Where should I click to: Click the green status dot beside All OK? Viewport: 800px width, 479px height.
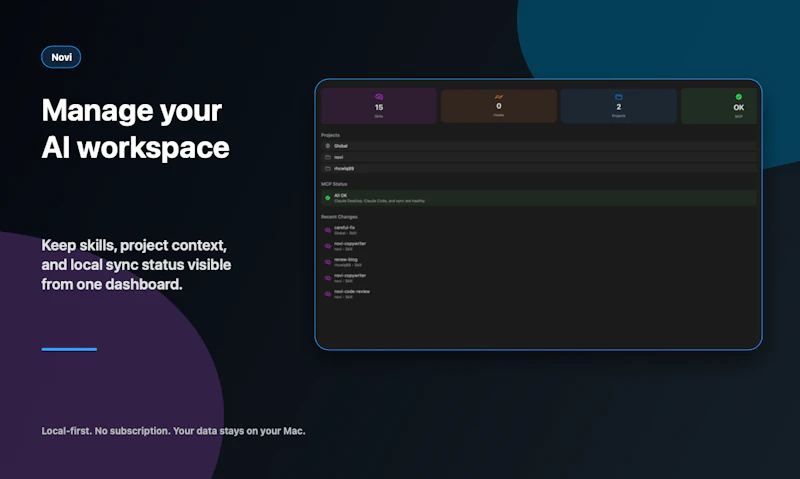click(x=328, y=198)
